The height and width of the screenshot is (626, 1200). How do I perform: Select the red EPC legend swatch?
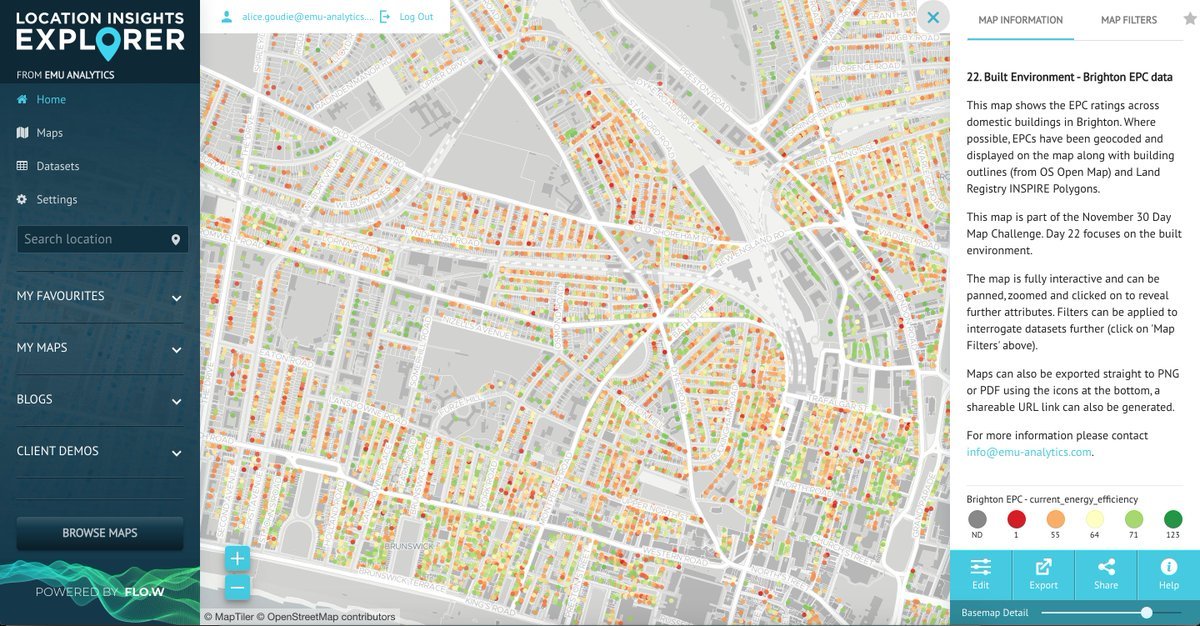1017,519
